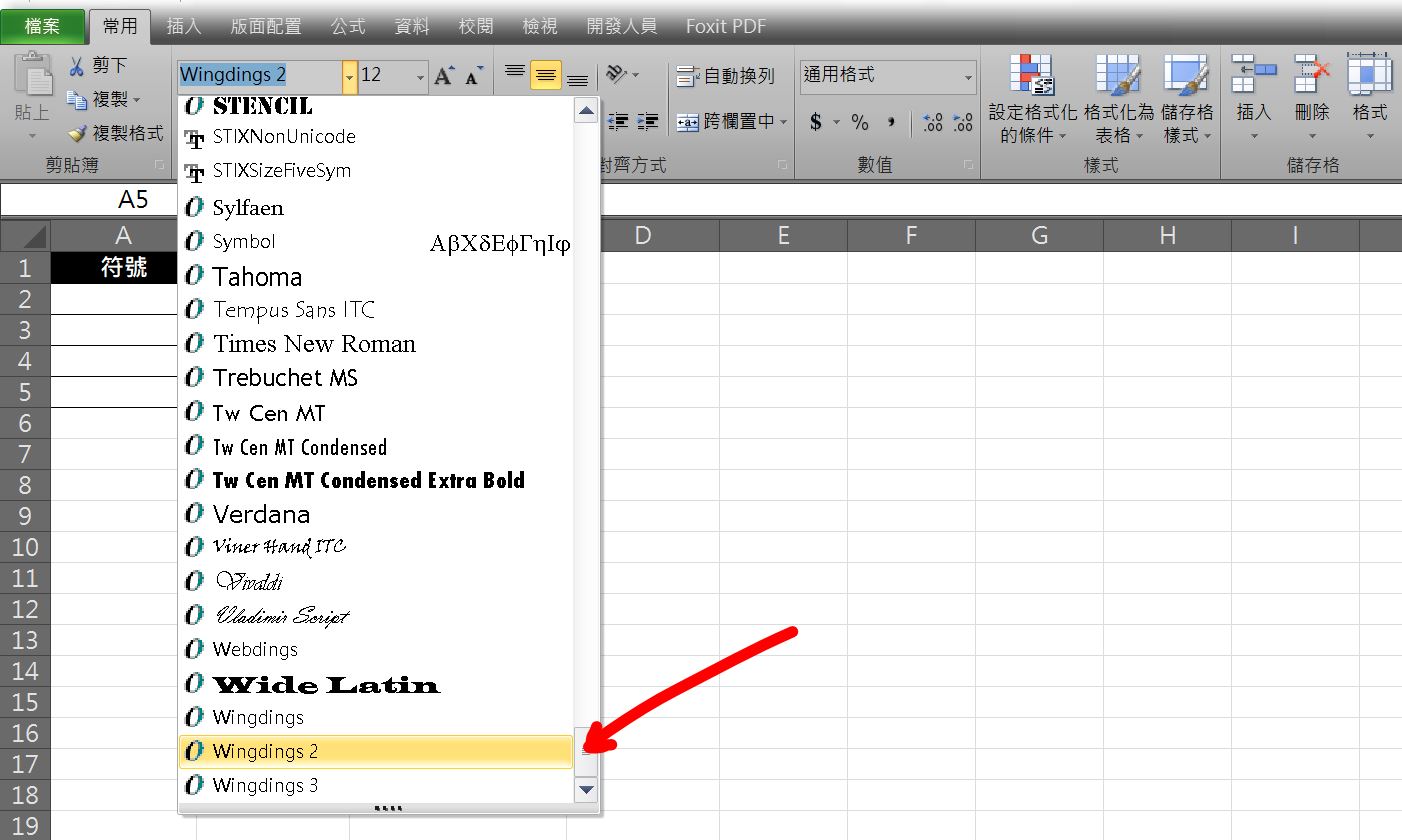
Task: Open the Copy (複製) dropdown arrow
Action: [137, 99]
